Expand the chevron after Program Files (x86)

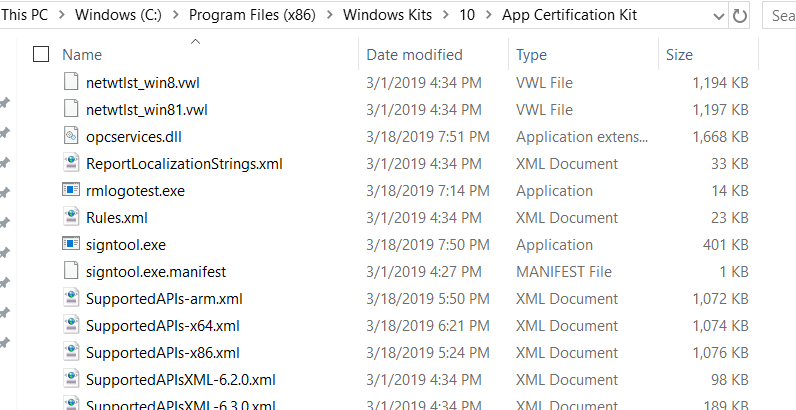(331, 16)
